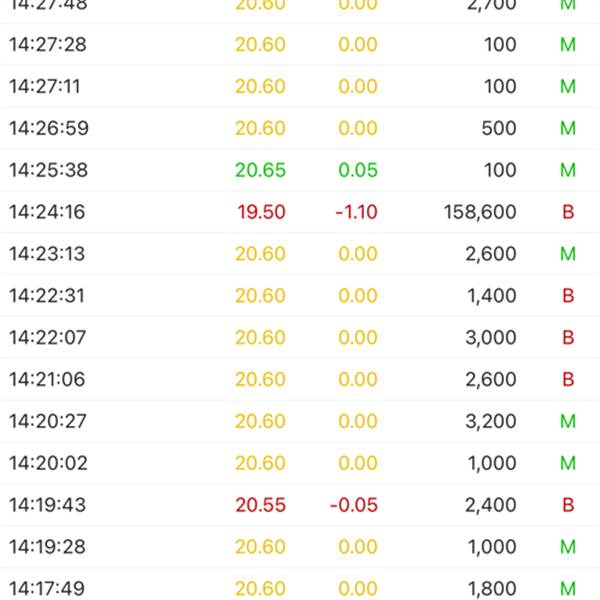600x600 pixels.
Task: Click the red 20.55 price
Action: (x=260, y=505)
